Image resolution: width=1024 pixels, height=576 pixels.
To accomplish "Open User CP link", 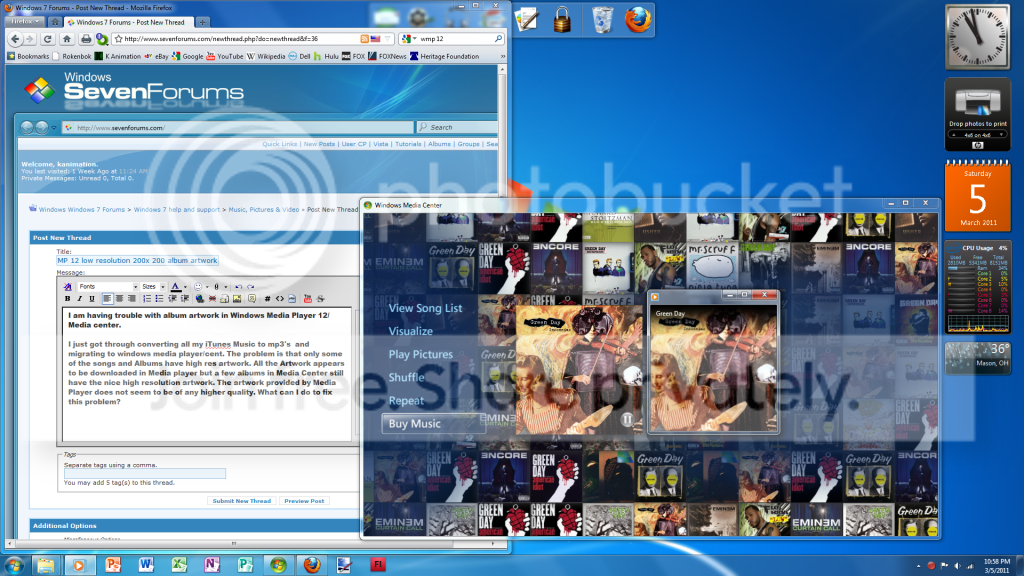I will [354, 144].
